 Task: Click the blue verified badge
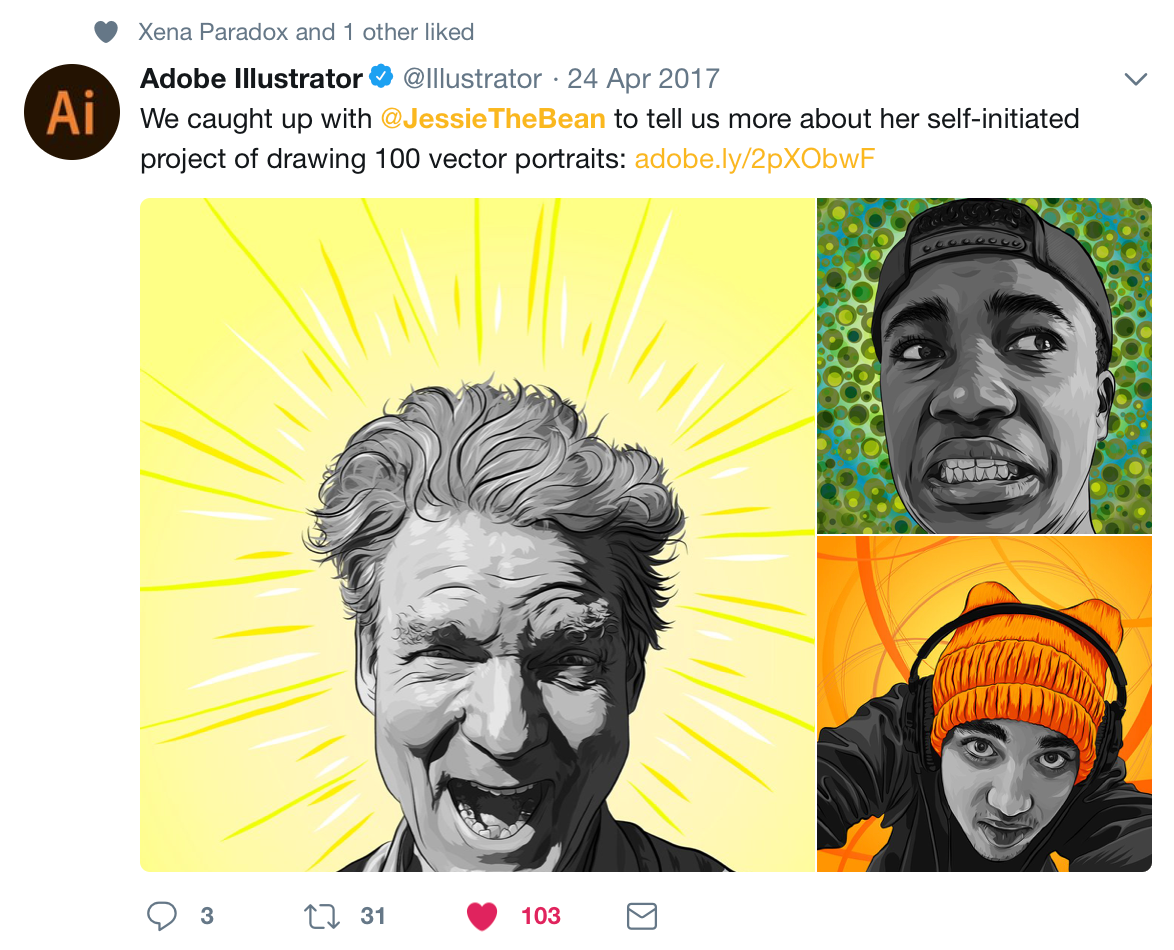click(381, 76)
